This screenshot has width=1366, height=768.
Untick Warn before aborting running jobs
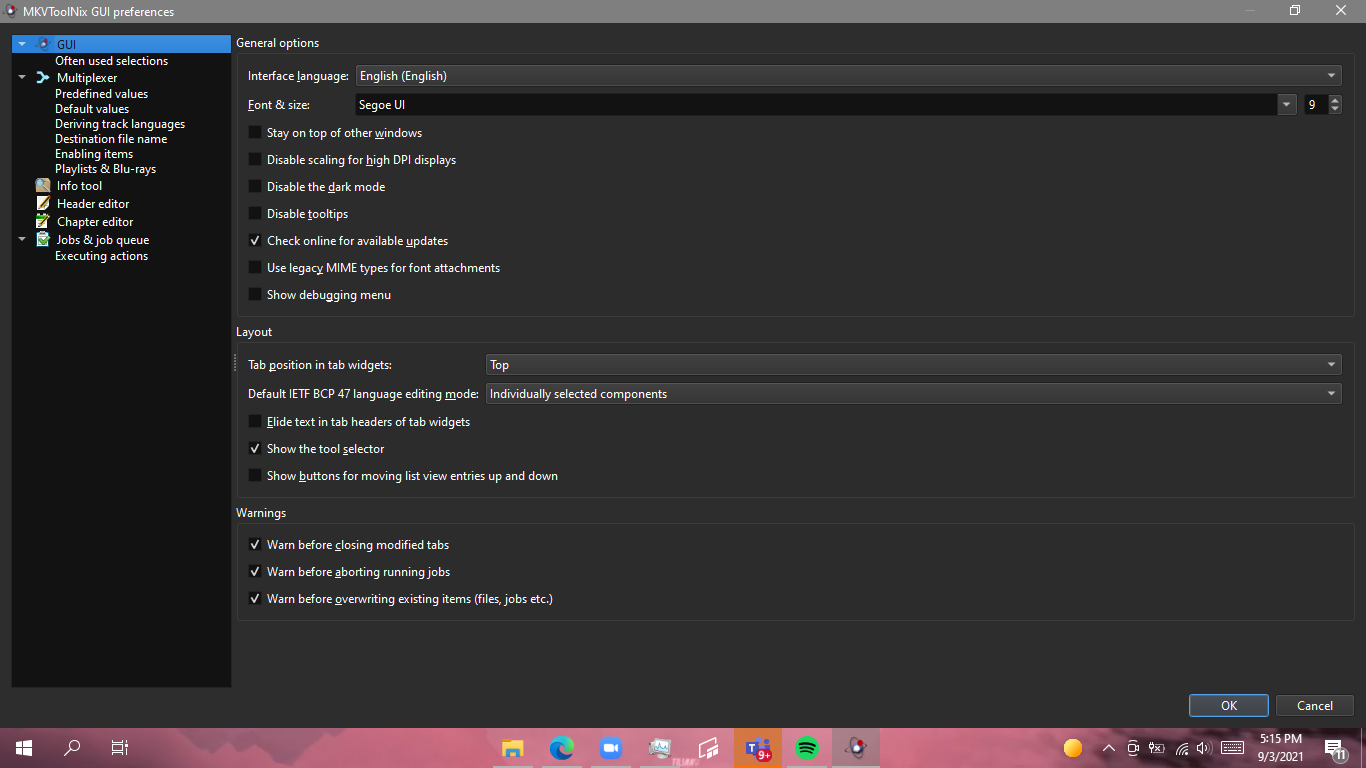(255, 572)
